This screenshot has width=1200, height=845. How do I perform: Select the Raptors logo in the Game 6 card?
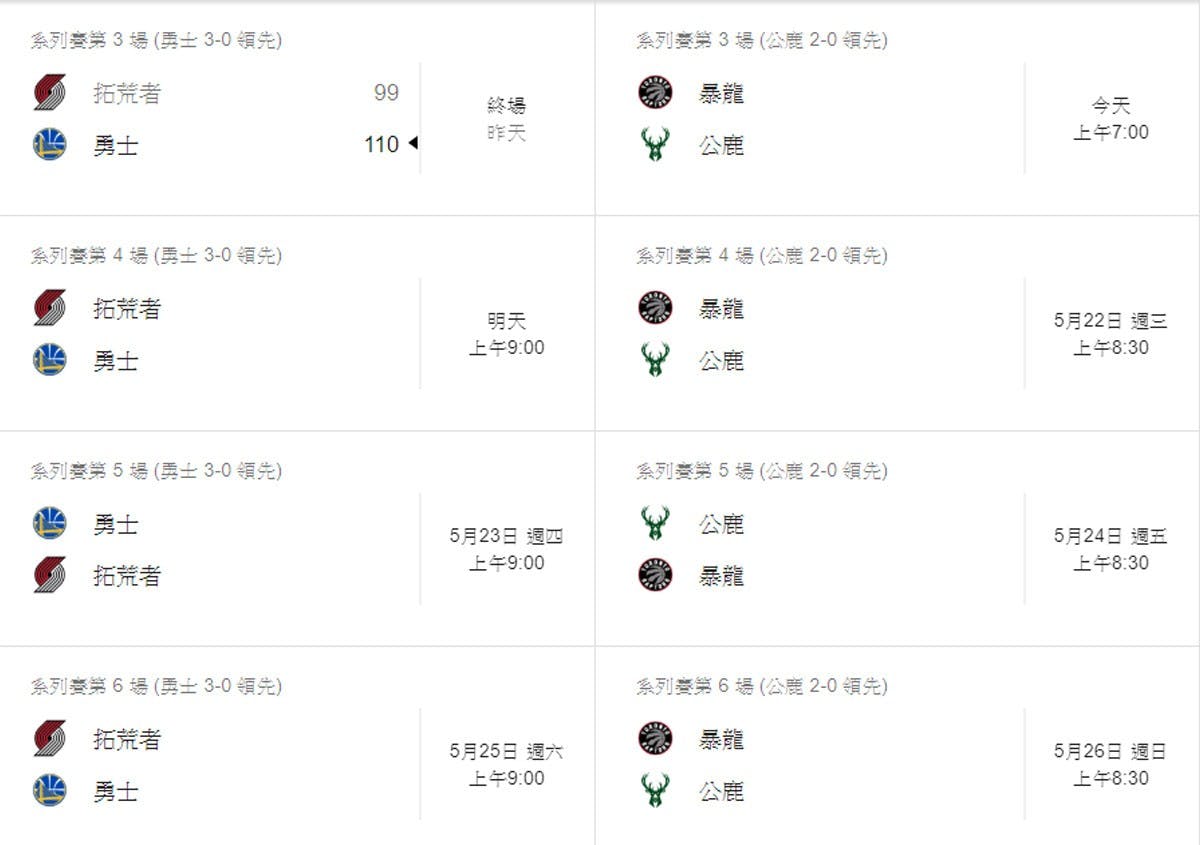tap(655, 739)
